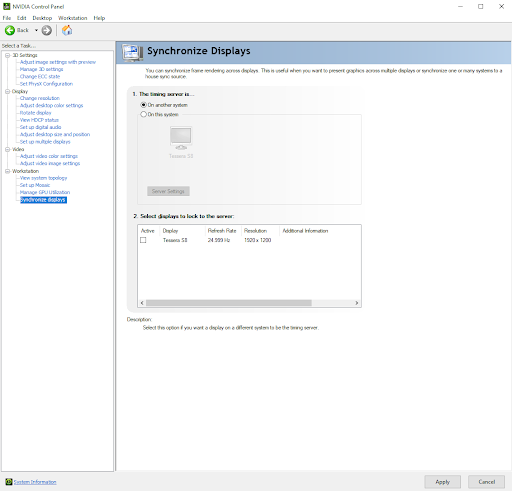Click the NVIDIA icon beside System Information

9,482
